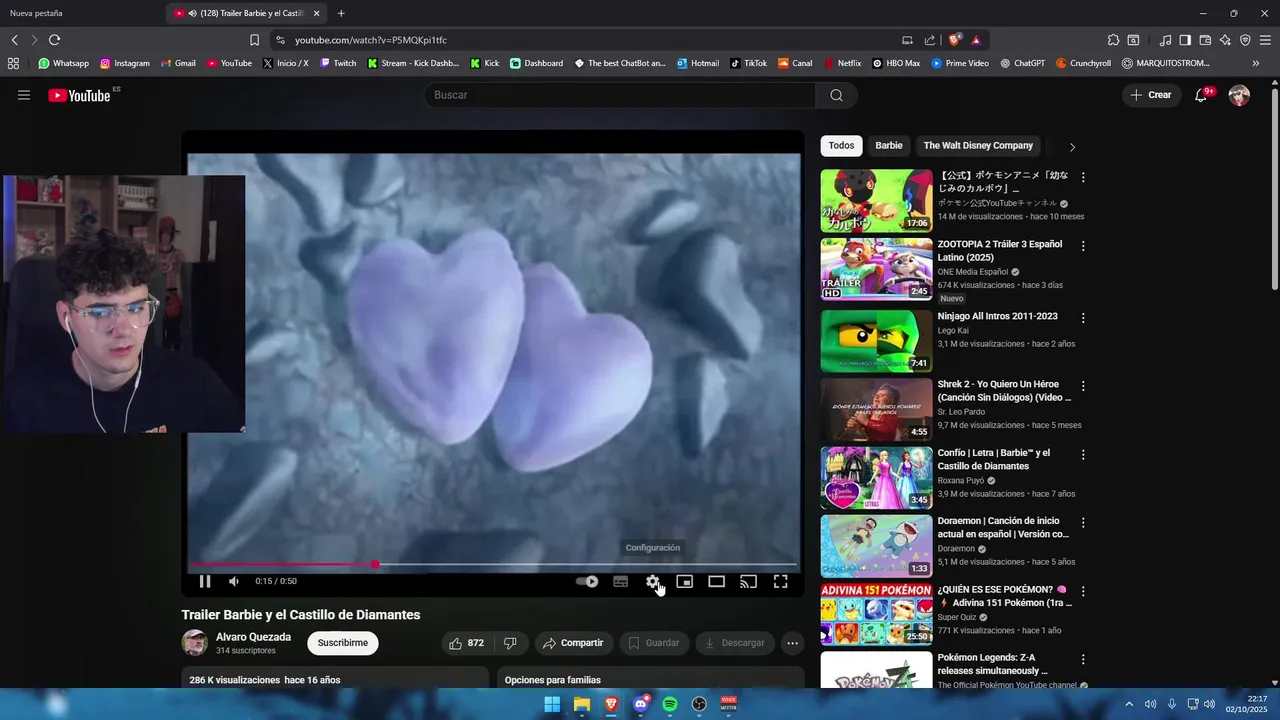
Task: Click the Guardar button
Action: [x=654, y=643]
